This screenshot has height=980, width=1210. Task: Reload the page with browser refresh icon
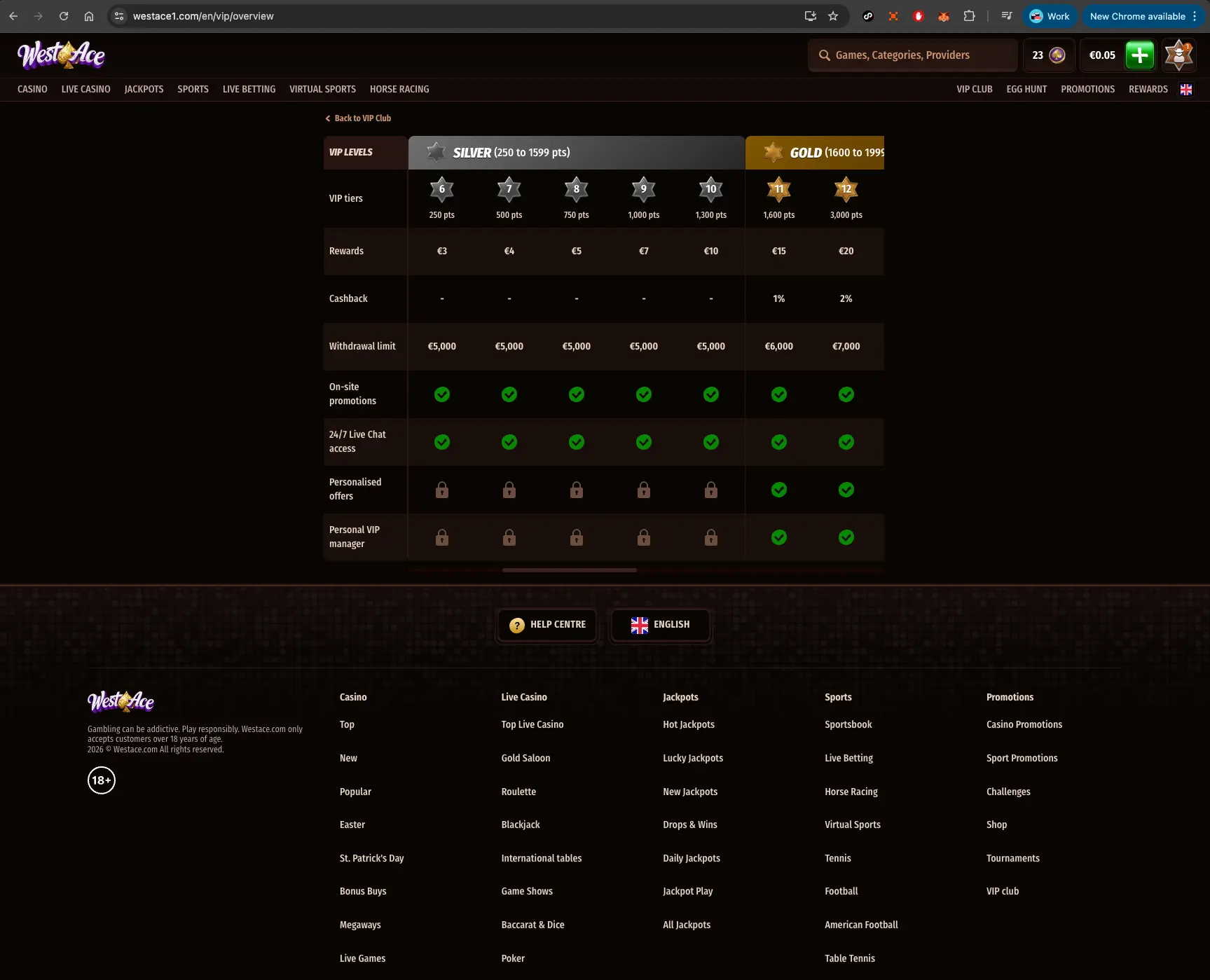click(x=64, y=16)
